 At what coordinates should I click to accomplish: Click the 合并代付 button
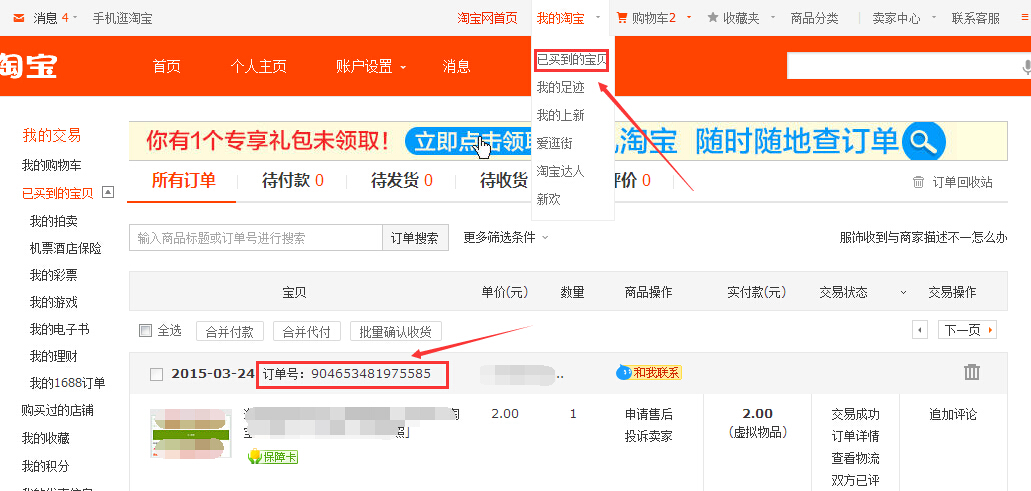point(306,331)
